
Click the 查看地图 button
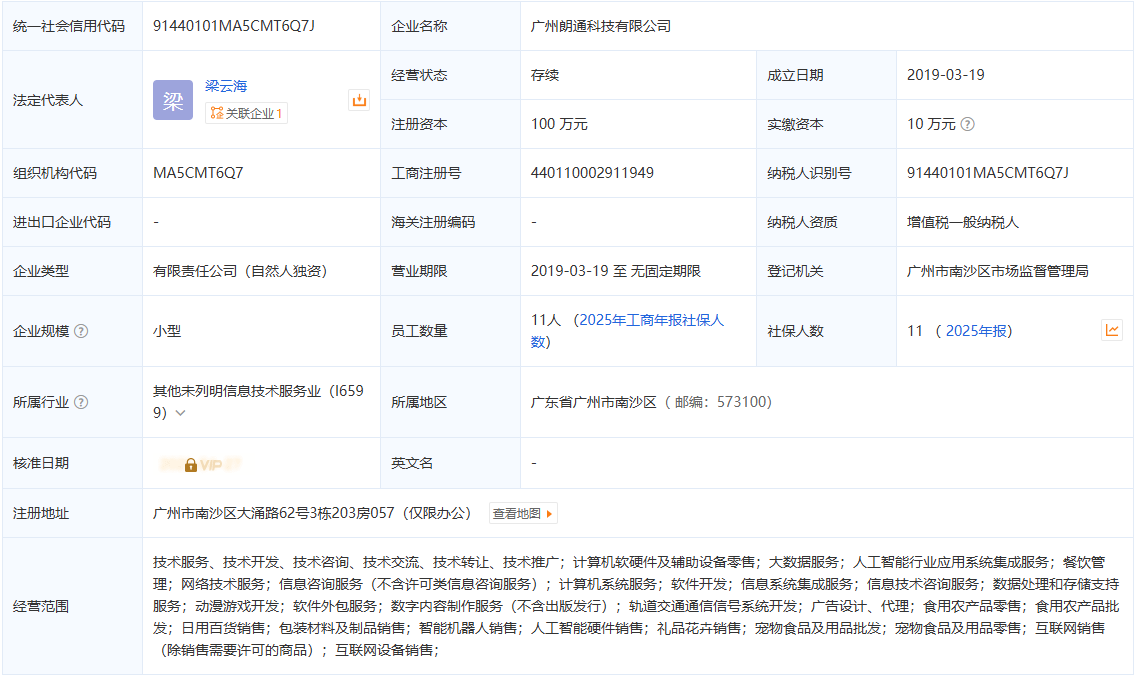coord(523,514)
